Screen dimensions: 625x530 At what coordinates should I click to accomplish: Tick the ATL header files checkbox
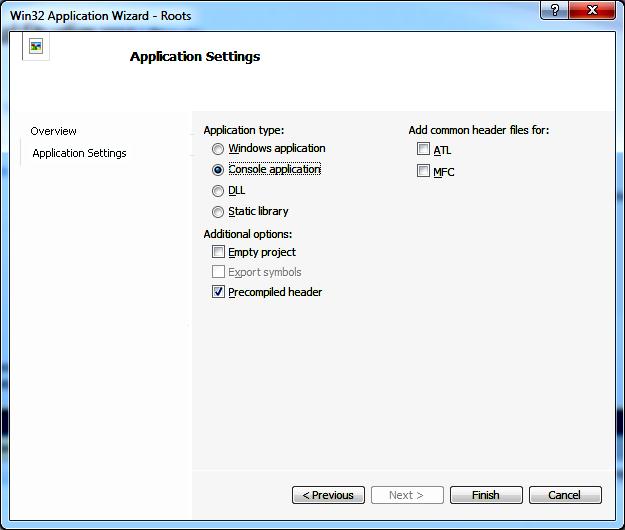[423, 149]
